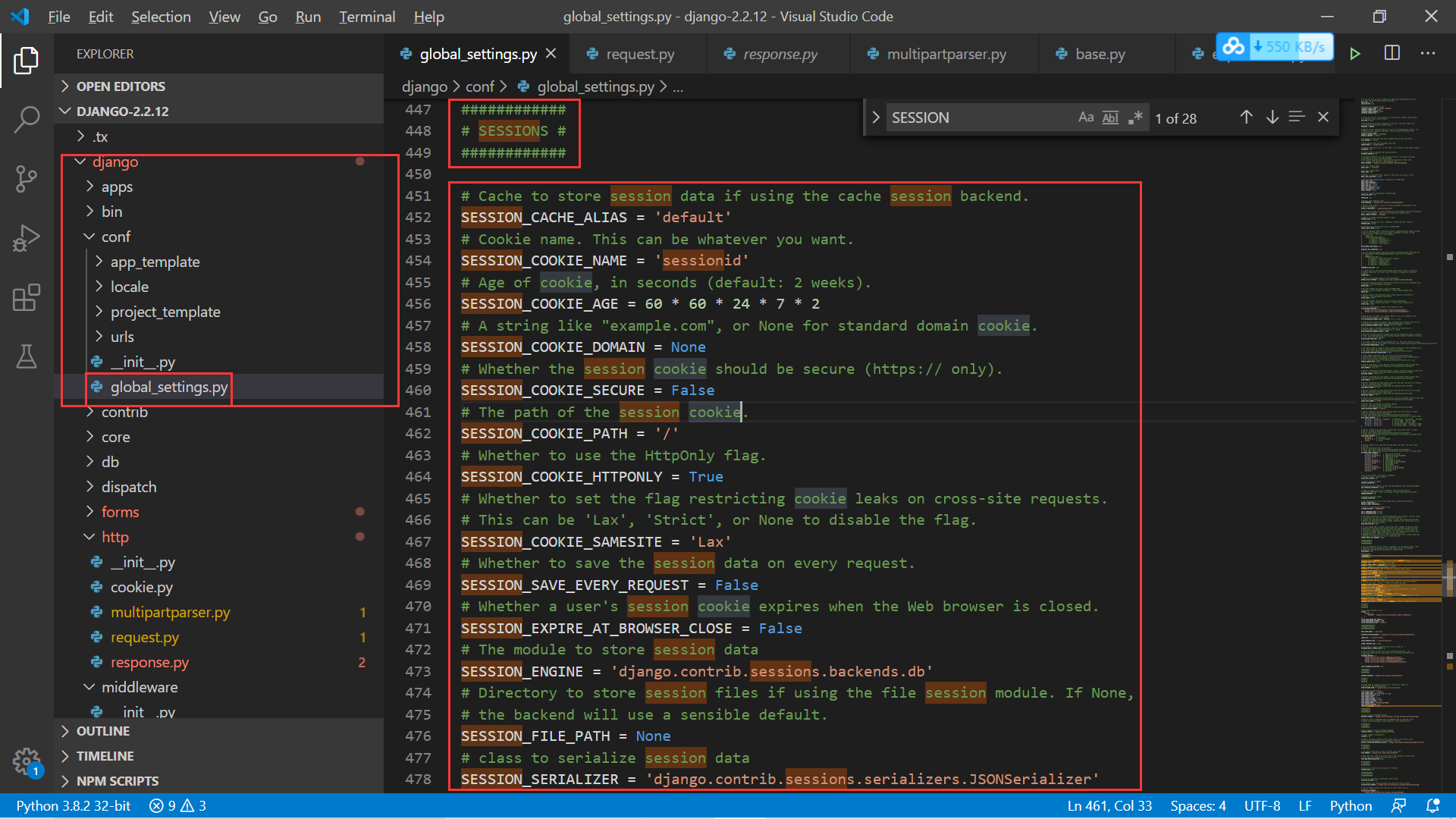1456x819 pixels.
Task: Open notifications bell in status bar
Action: click(x=1433, y=805)
